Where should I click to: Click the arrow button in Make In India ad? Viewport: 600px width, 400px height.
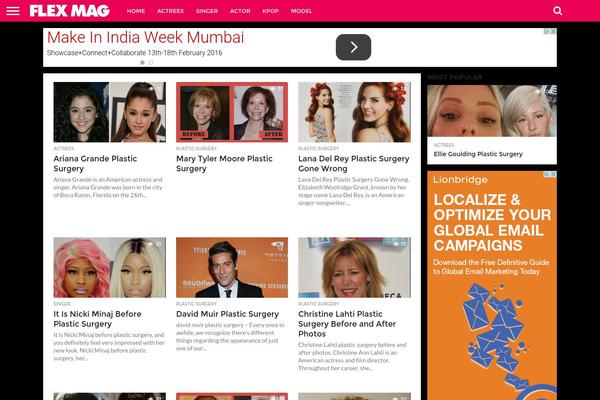[353, 47]
